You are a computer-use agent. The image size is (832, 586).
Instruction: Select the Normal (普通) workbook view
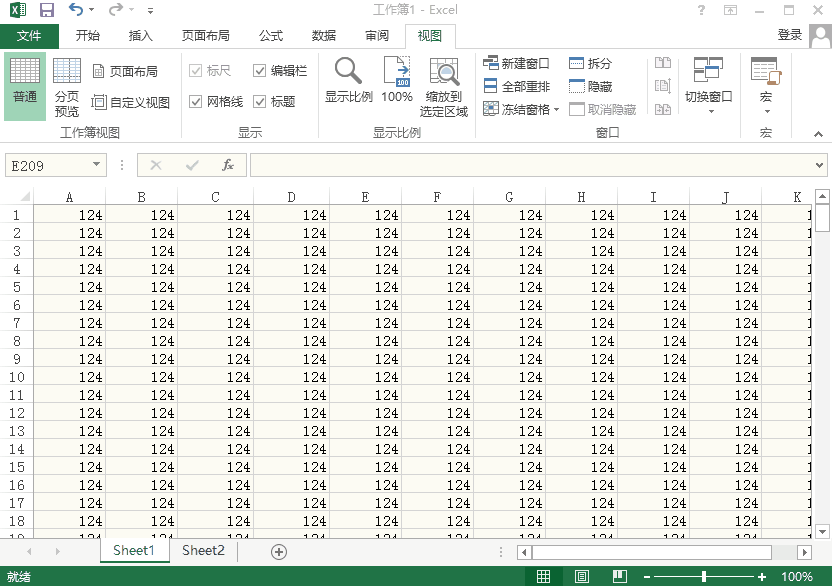[25, 86]
